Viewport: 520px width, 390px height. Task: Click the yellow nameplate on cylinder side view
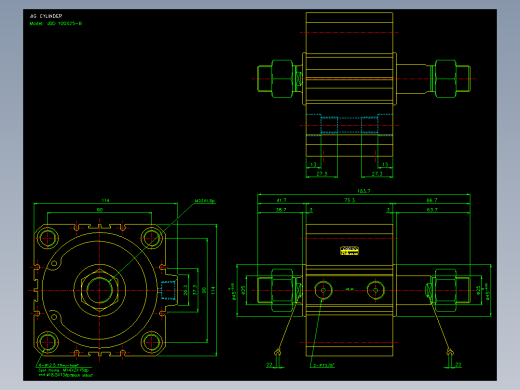349,251
